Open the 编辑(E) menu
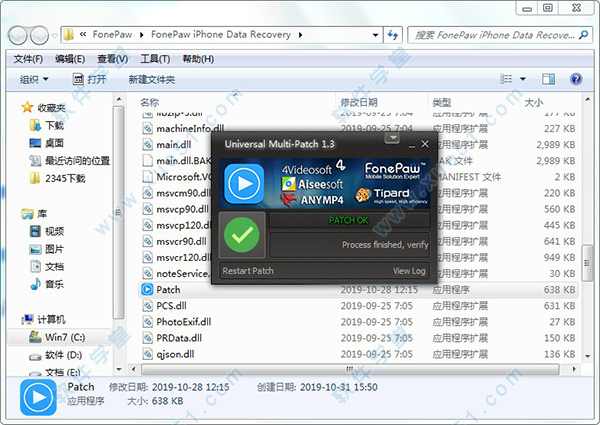Image resolution: width=600 pixels, height=425 pixels. (x=70, y=59)
